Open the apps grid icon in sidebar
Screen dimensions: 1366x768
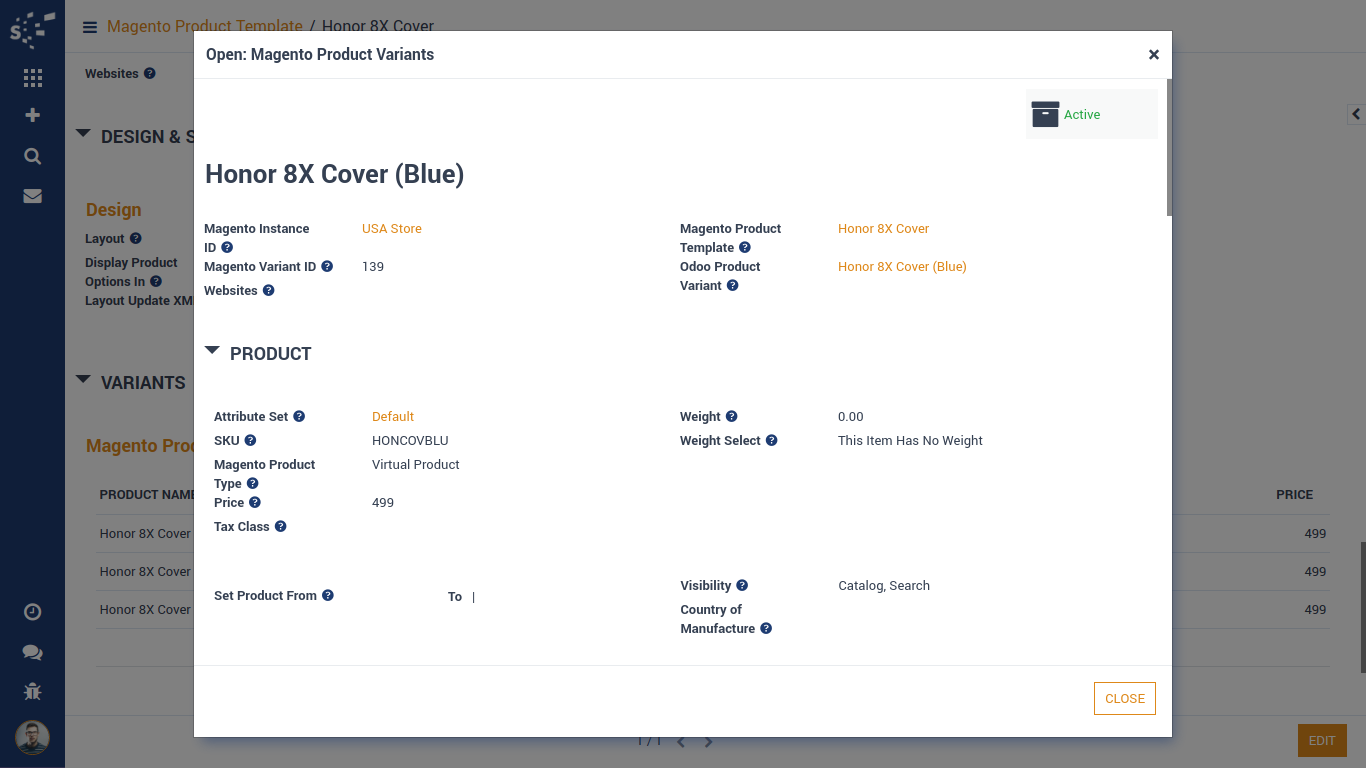(x=32, y=78)
